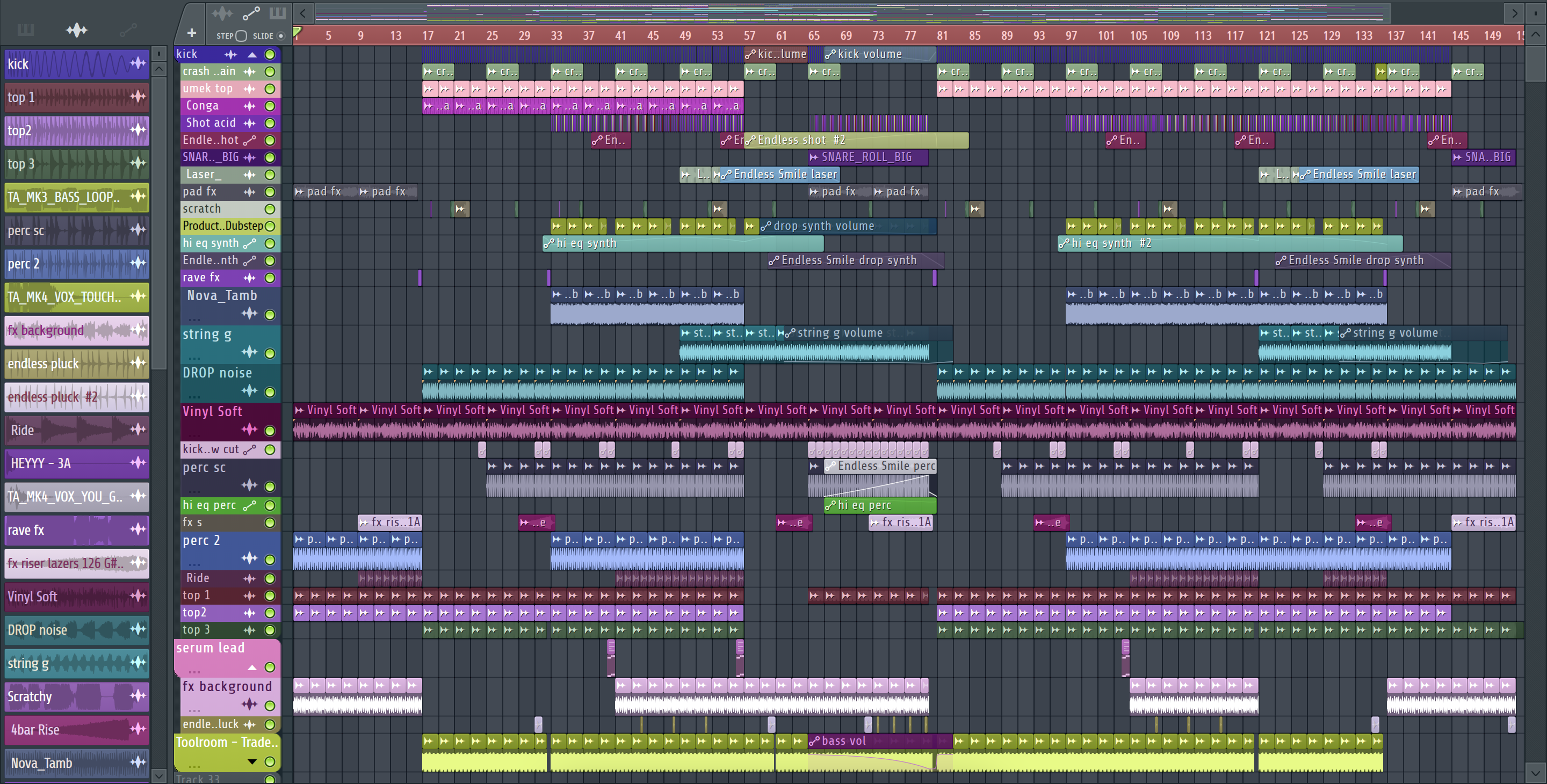Click the waveform icon on Scratchy picker item
Viewport: 1547px width, 784px height.
coord(138,695)
